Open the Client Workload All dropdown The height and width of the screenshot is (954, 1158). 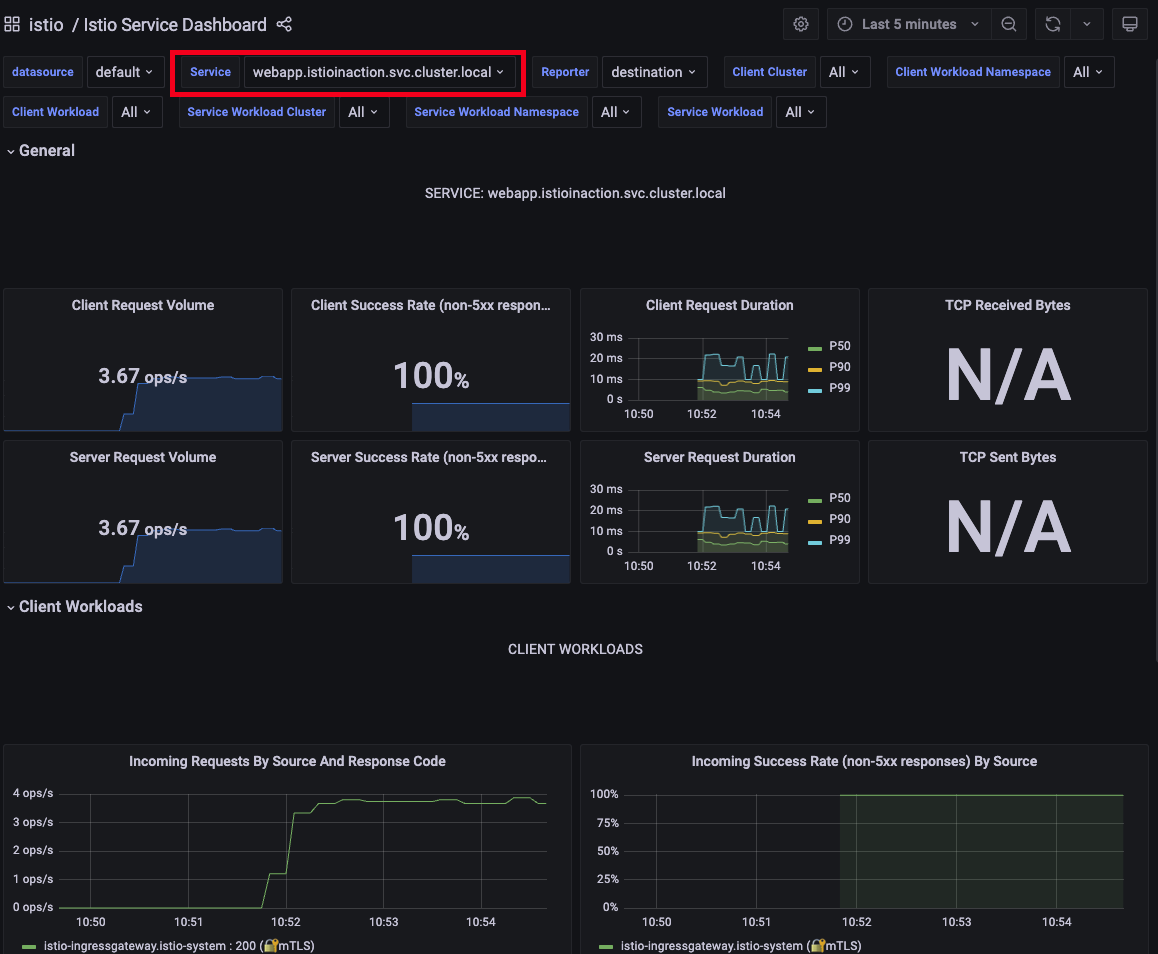[137, 111]
